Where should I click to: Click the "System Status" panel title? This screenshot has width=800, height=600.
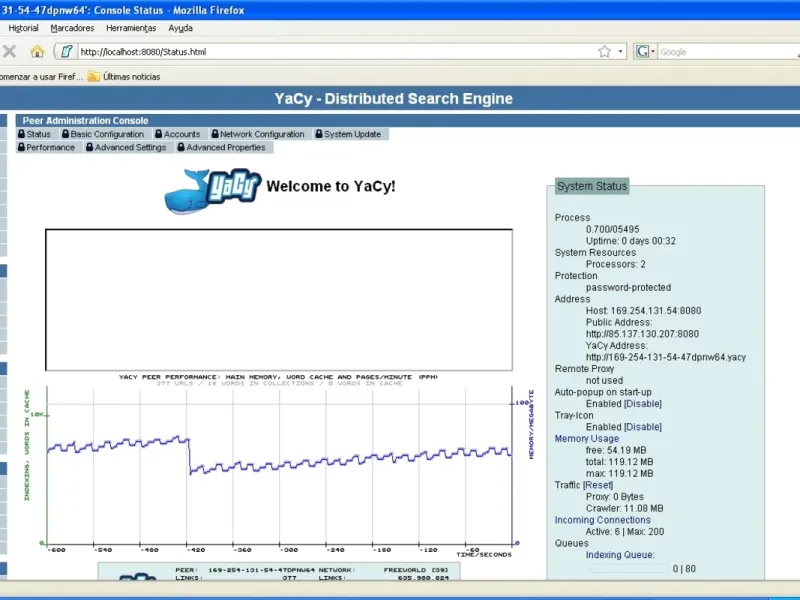tap(592, 186)
